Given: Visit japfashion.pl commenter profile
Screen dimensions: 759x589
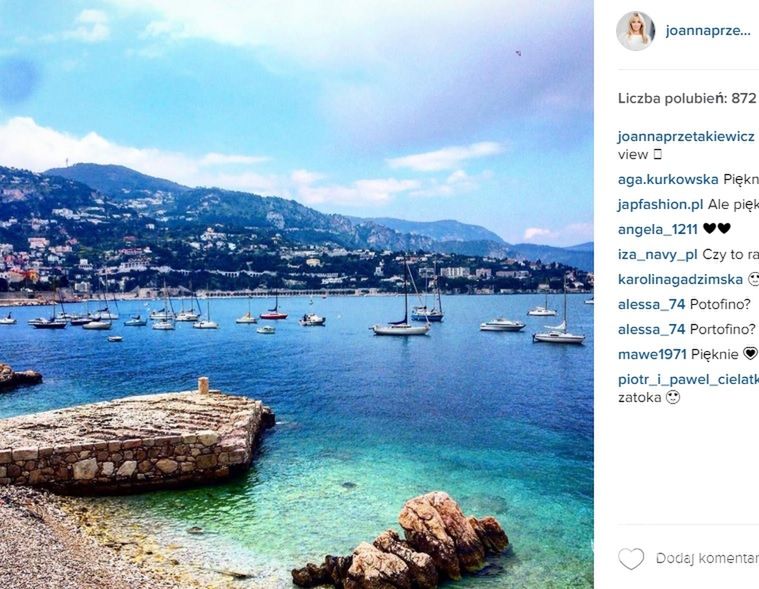Looking at the screenshot, I should point(660,205).
